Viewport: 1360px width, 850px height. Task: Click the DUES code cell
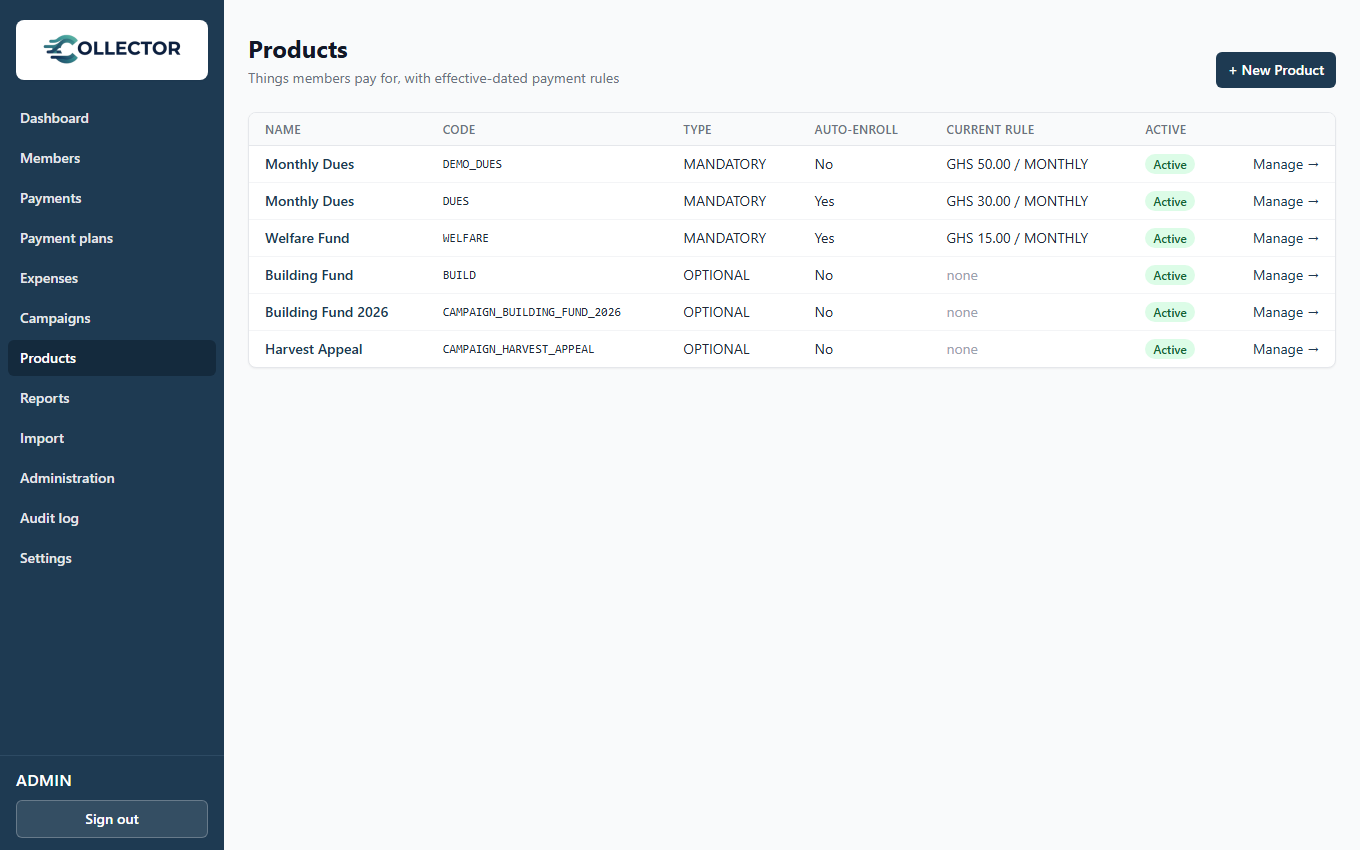[456, 201]
